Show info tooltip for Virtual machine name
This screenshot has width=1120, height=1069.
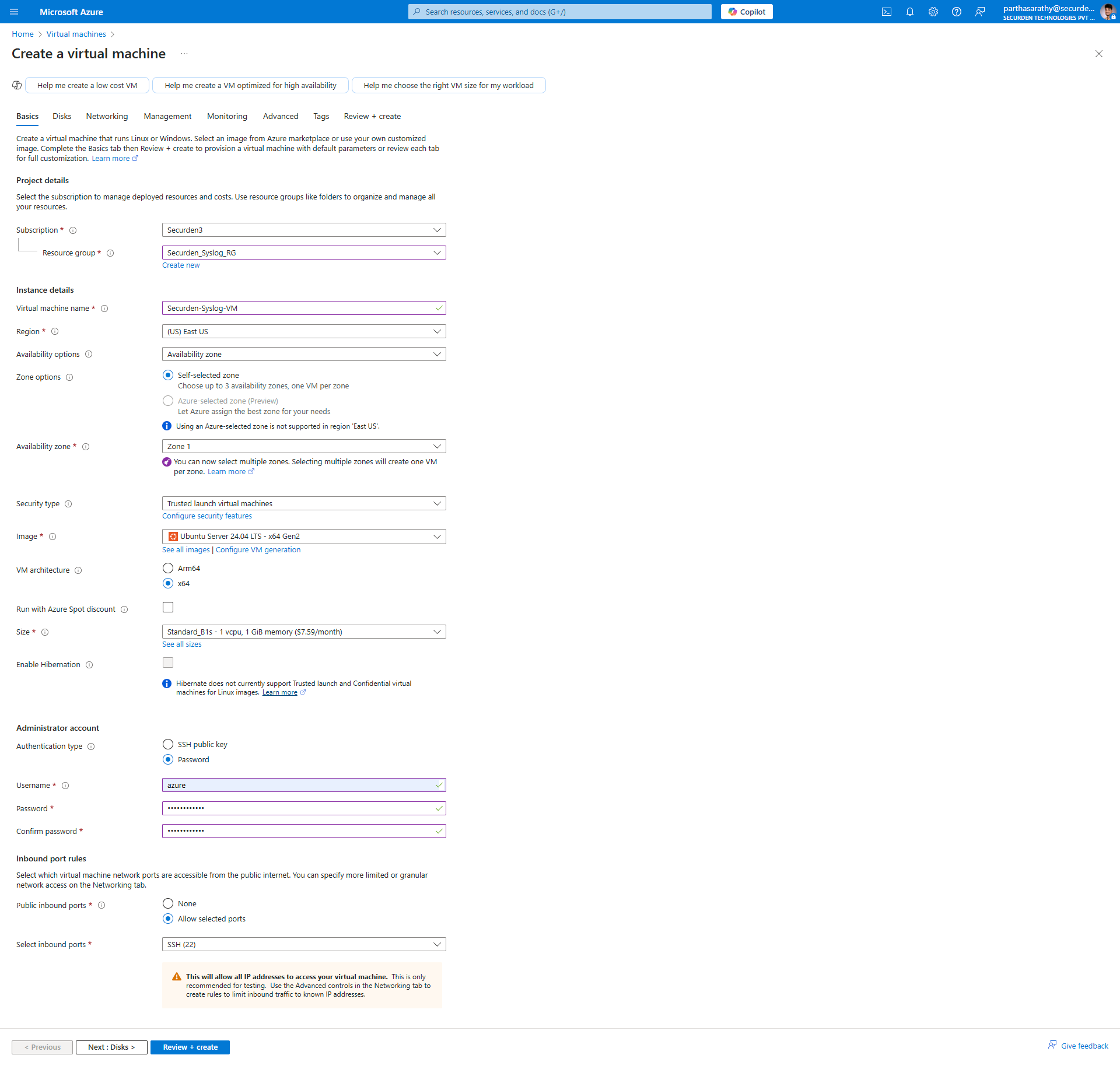point(104,309)
